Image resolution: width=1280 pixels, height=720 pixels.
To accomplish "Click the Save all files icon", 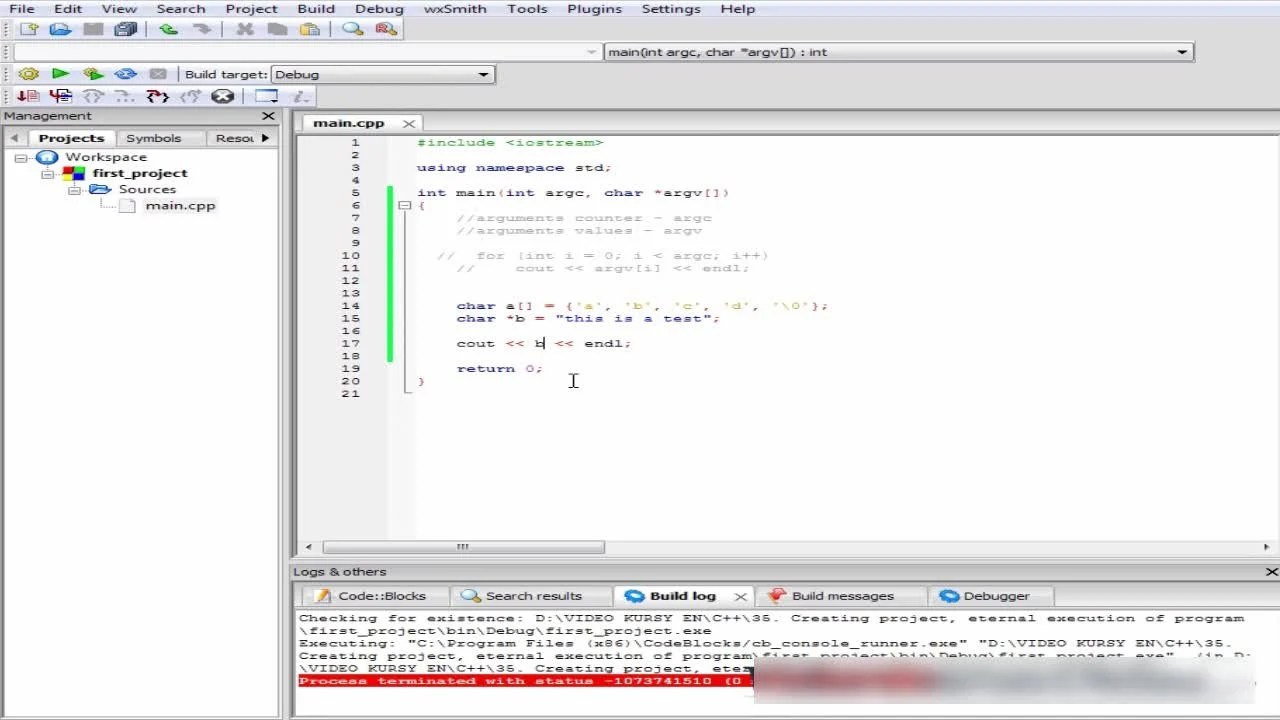I will tap(125, 29).
